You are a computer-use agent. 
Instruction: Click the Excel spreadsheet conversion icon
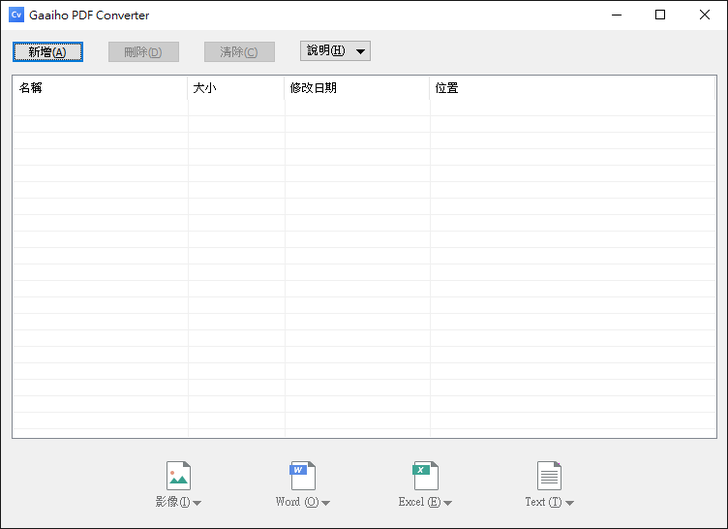click(425, 475)
